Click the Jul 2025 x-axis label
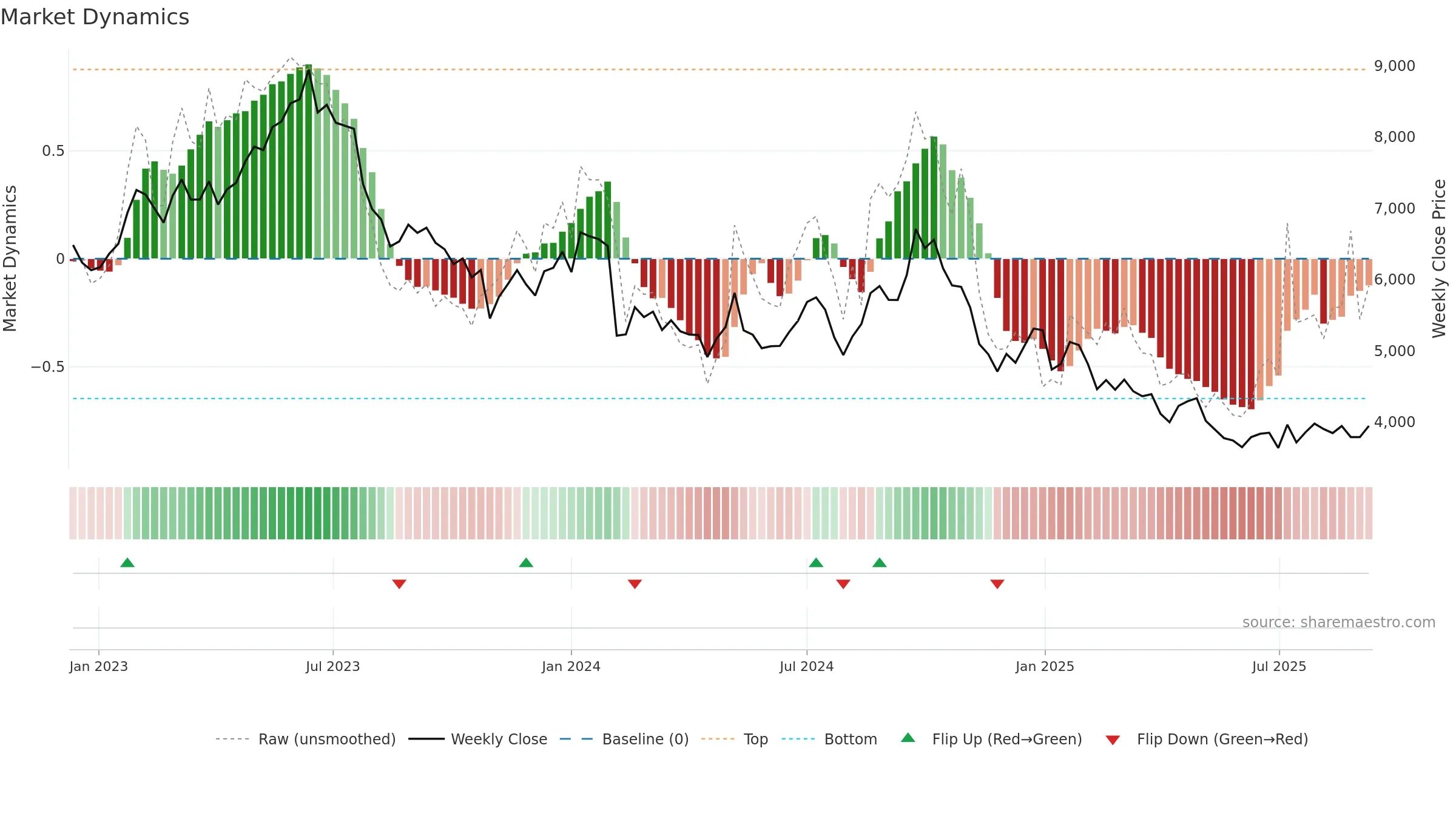 (1279, 666)
